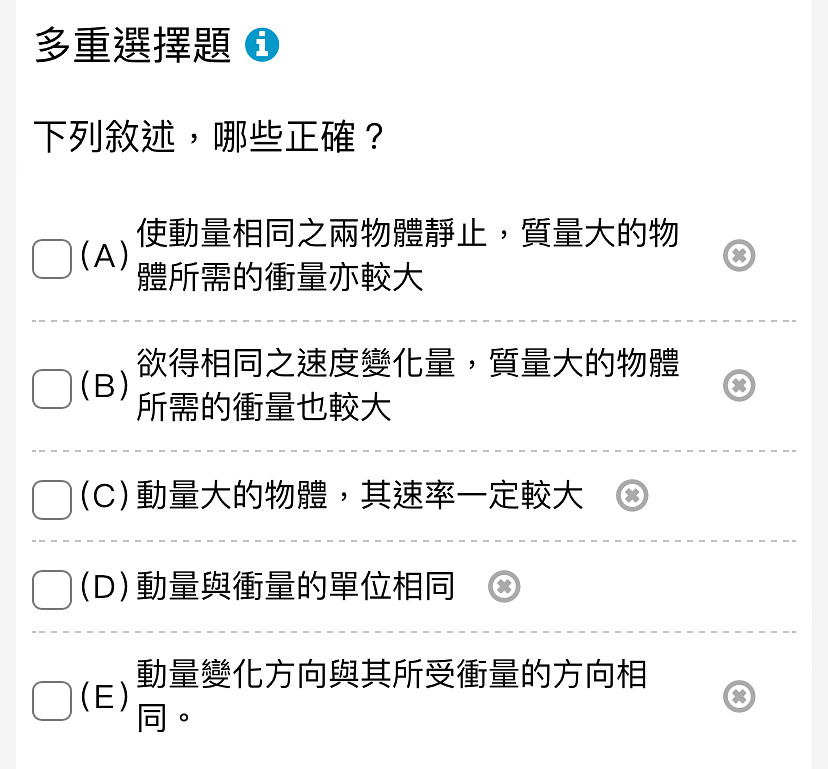Click the question text 下列敘述，哪些正確？

pyautogui.click(x=209, y=137)
